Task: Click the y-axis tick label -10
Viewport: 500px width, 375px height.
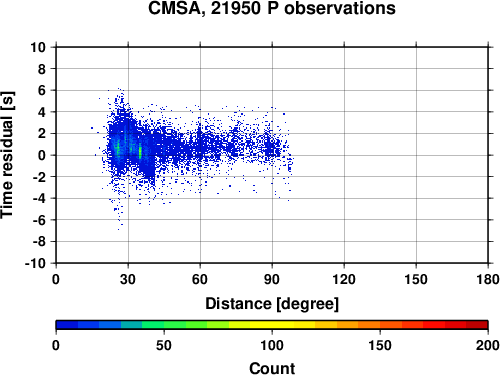Action: pyautogui.click(x=35, y=263)
